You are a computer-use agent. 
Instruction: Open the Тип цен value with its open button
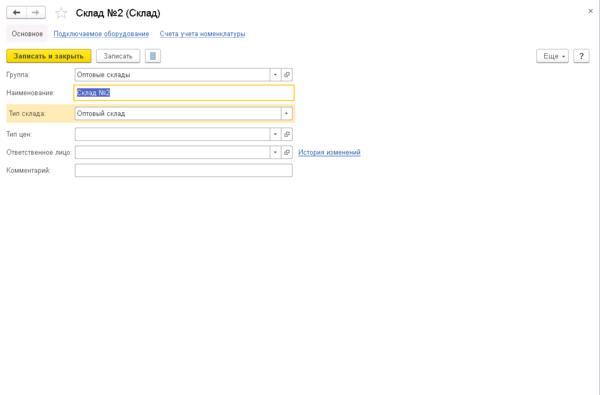point(287,134)
